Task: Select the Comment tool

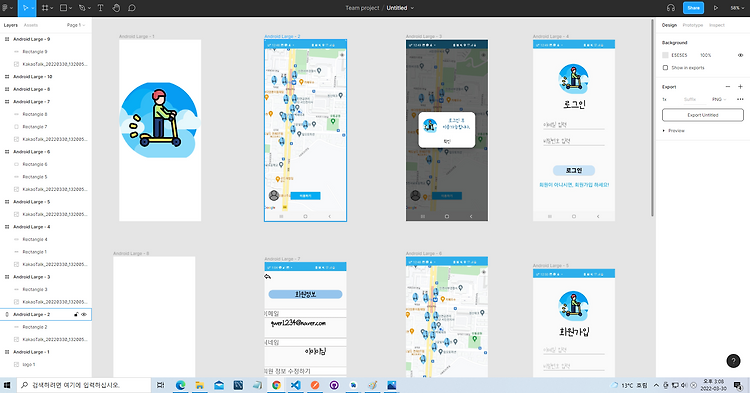Action: (132, 8)
